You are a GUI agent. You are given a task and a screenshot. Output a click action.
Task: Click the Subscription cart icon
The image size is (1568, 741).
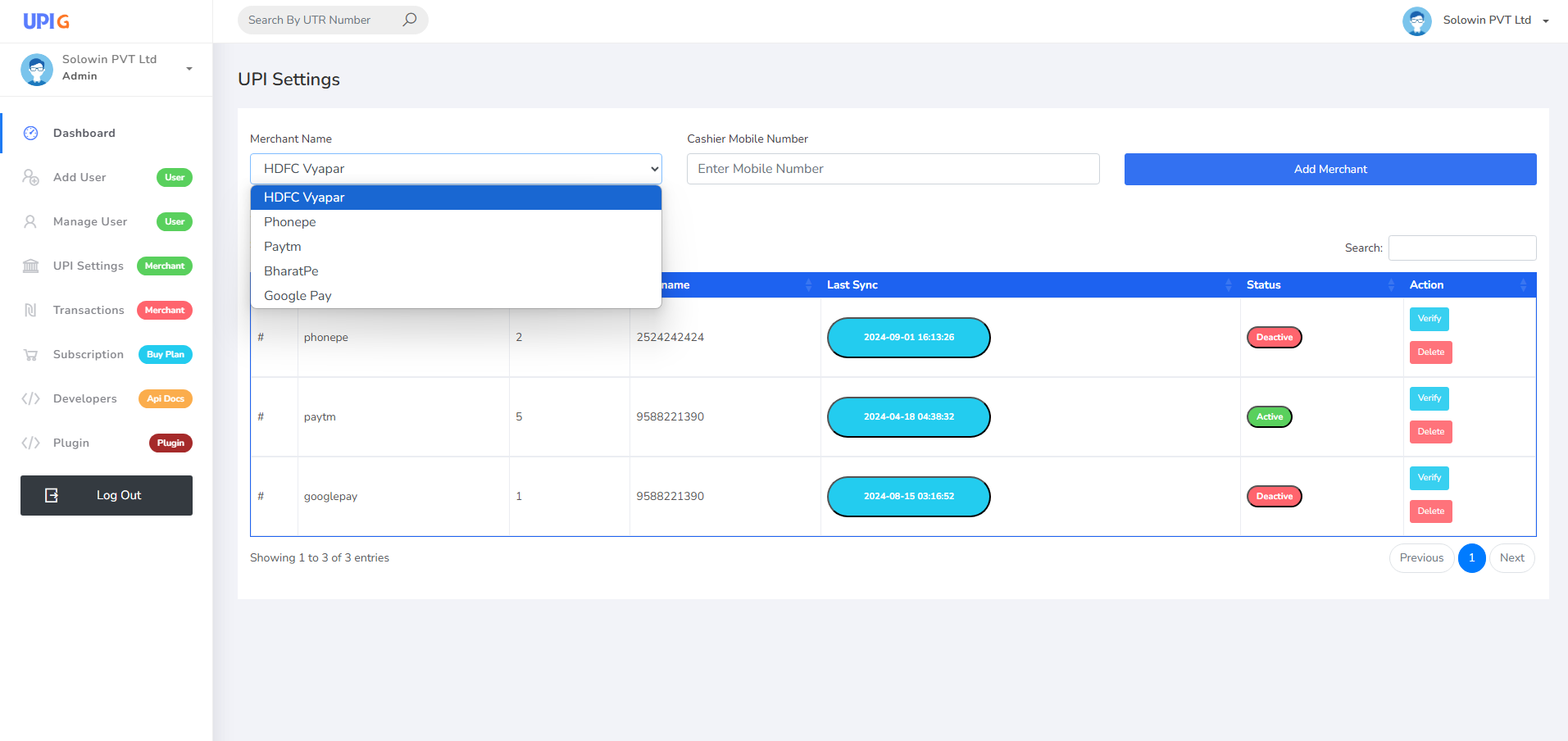point(31,355)
